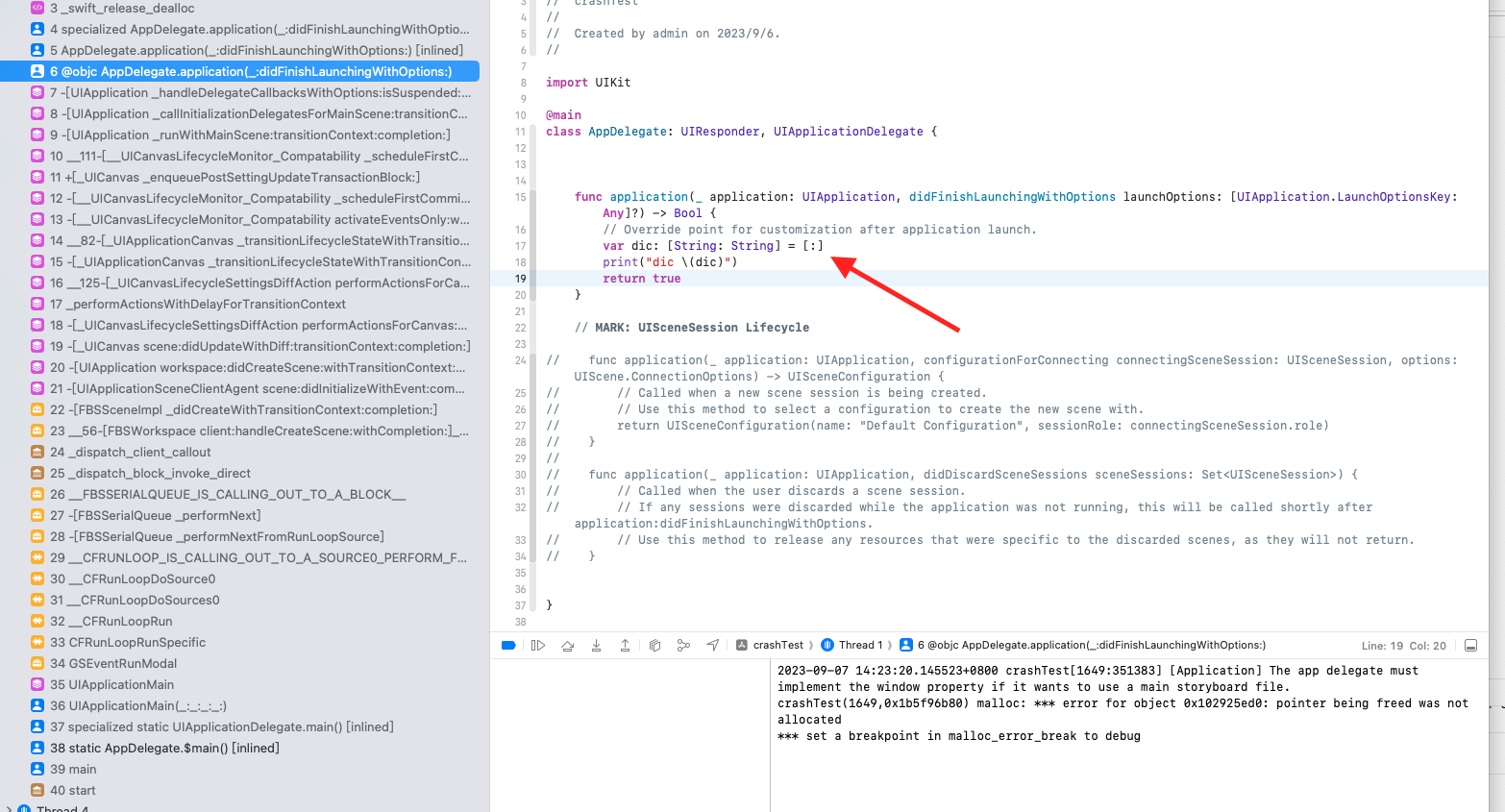The width and height of the screenshot is (1505, 812).
Task: Select frame 8 _callInitializationDelegatesForMainScene
Action: tap(240, 113)
